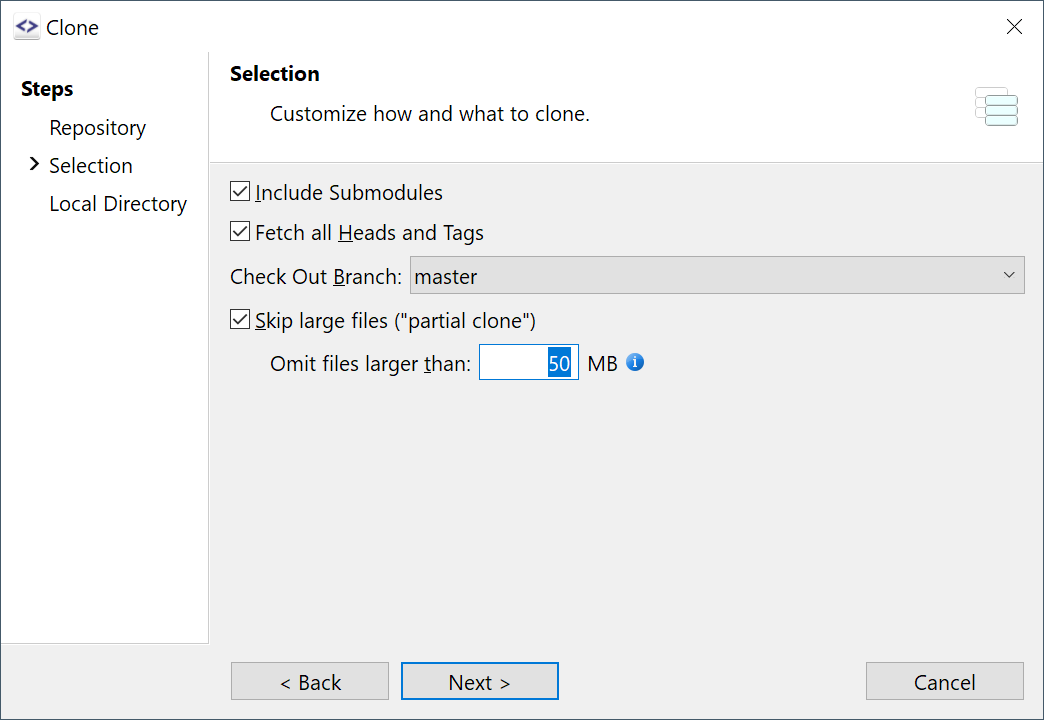This screenshot has height=720, width=1044.
Task: Click the Check Out Branch label
Action: pos(316,276)
